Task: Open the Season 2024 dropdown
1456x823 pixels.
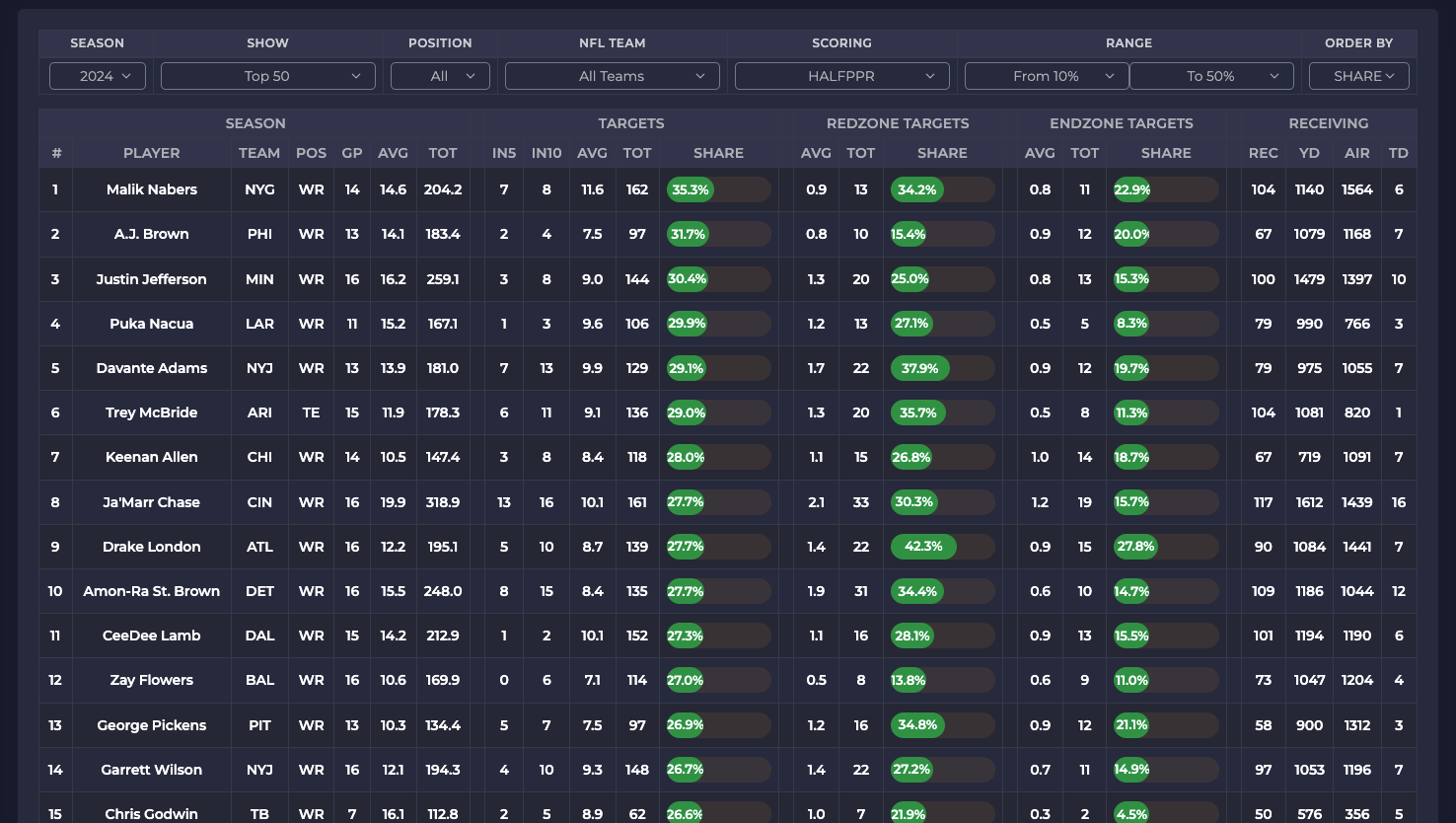Action: (x=98, y=76)
